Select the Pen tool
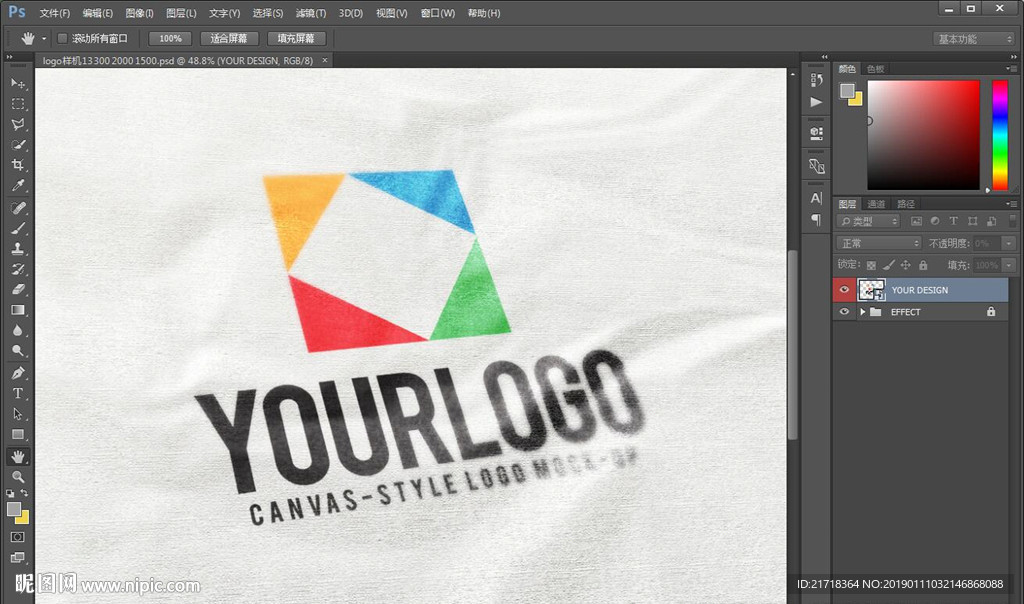Viewport: 1024px width, 604px height. point(18,372)
